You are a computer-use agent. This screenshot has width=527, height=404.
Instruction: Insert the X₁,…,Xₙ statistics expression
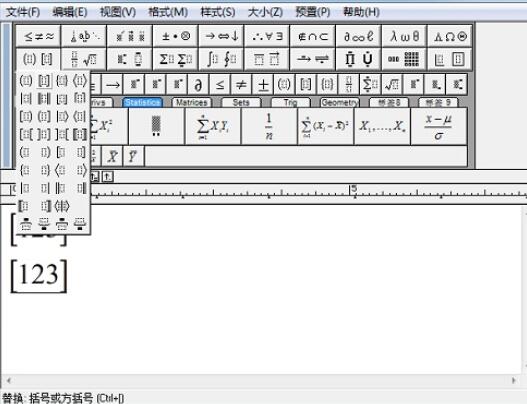(x=382, y=126)
